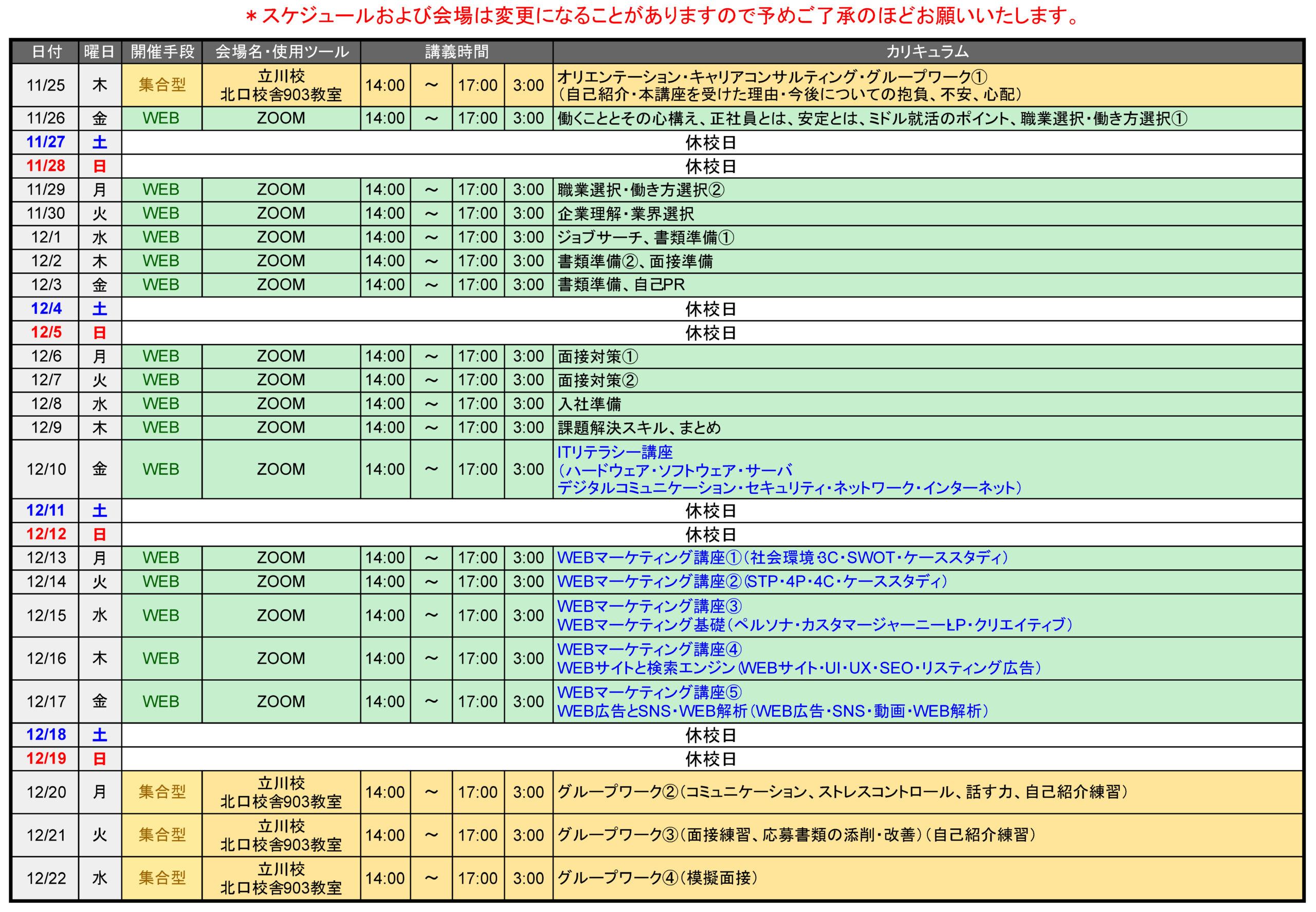The width and height of the screenshot is (1316, 912).
Task: Click 火 weekday in 12/14 row
Action: point(100,582)
